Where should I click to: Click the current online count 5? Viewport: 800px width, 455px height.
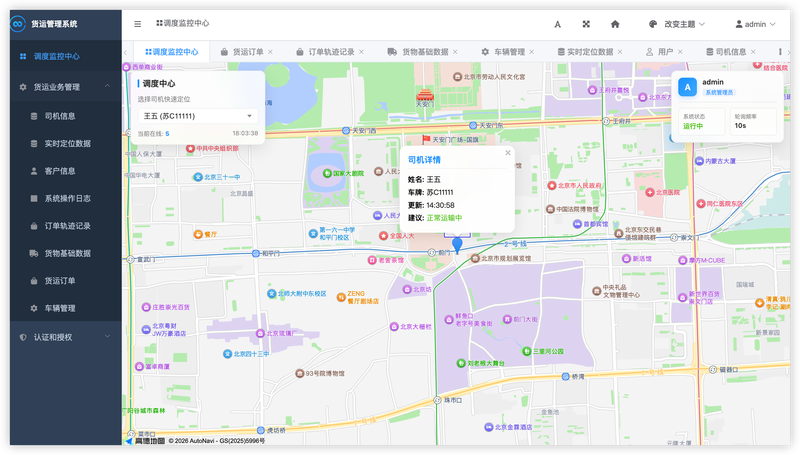pos(167,134)
